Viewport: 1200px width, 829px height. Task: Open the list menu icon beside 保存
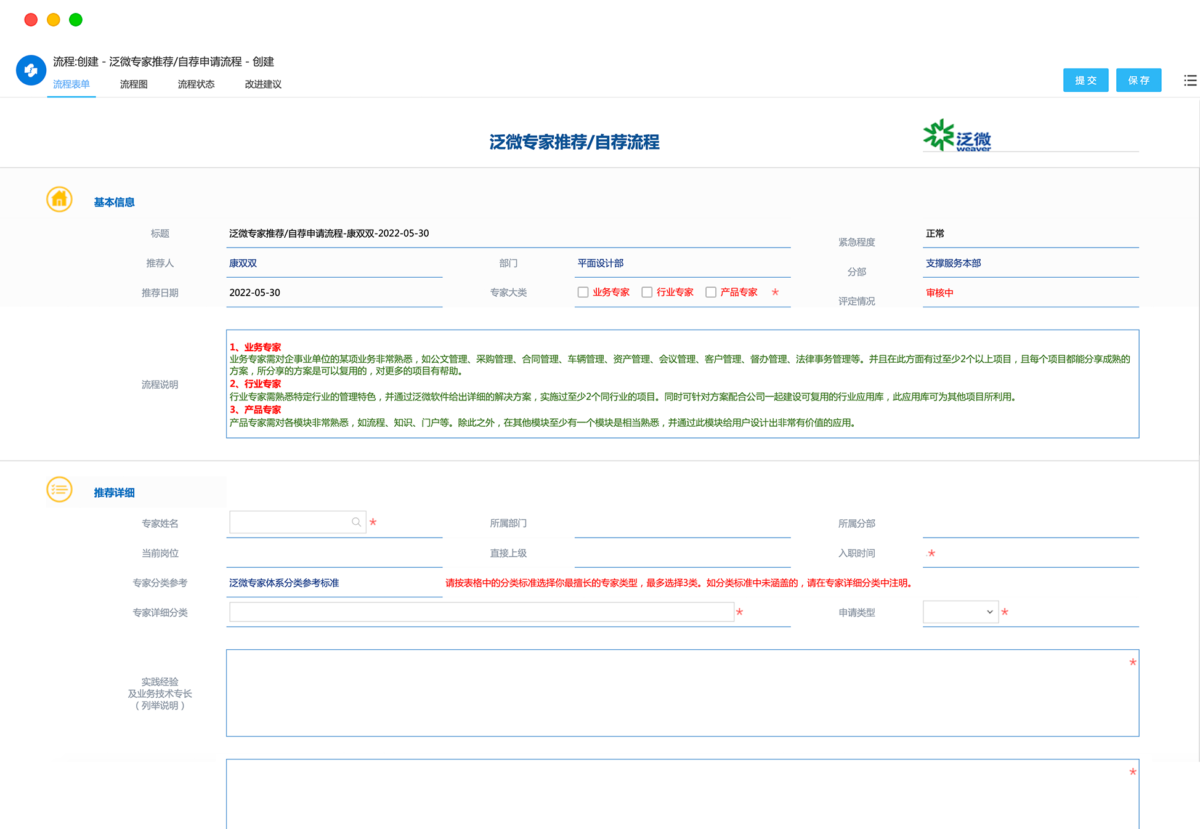(1190, 80)
